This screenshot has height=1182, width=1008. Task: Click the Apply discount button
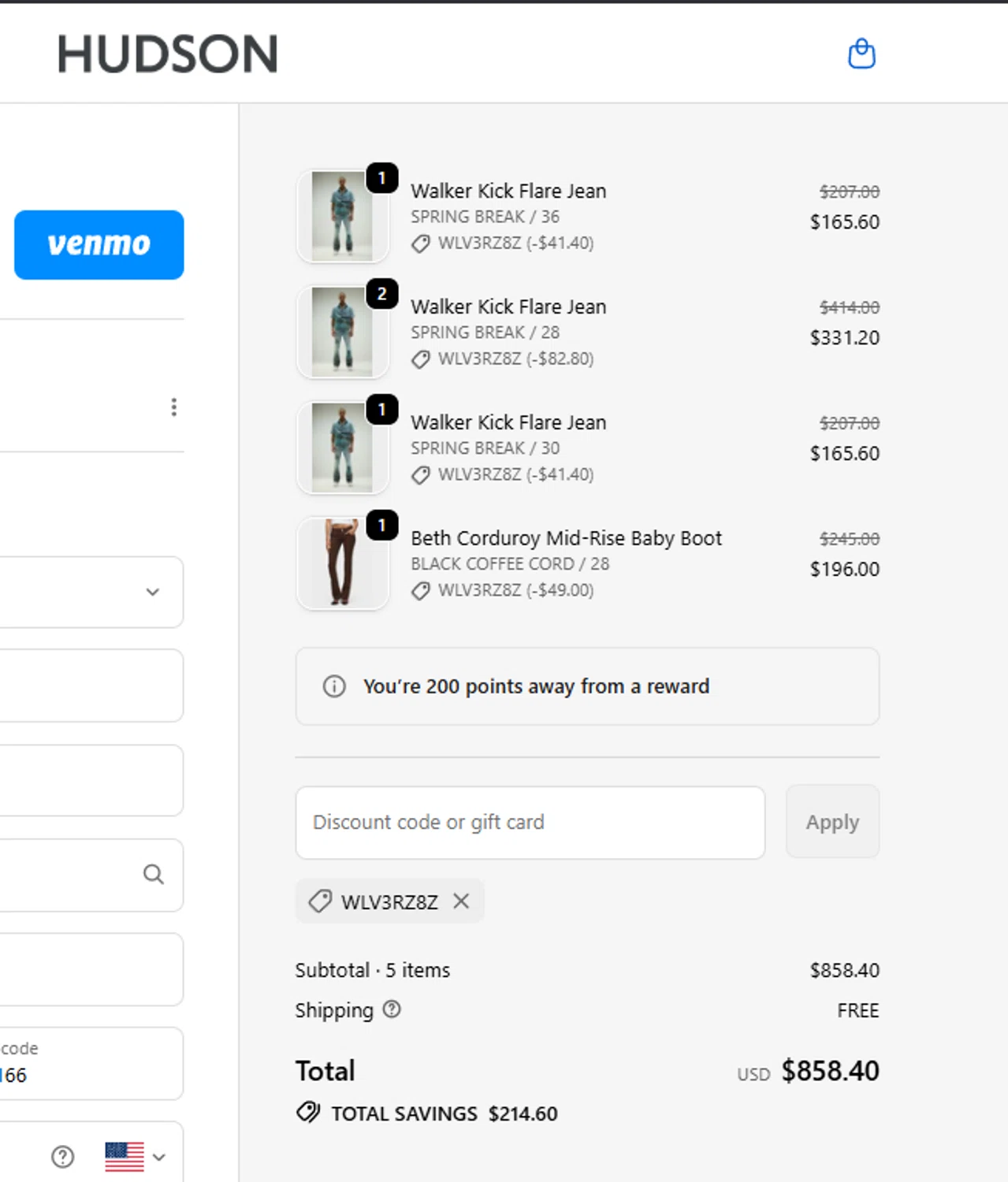[x=832, y=822]
